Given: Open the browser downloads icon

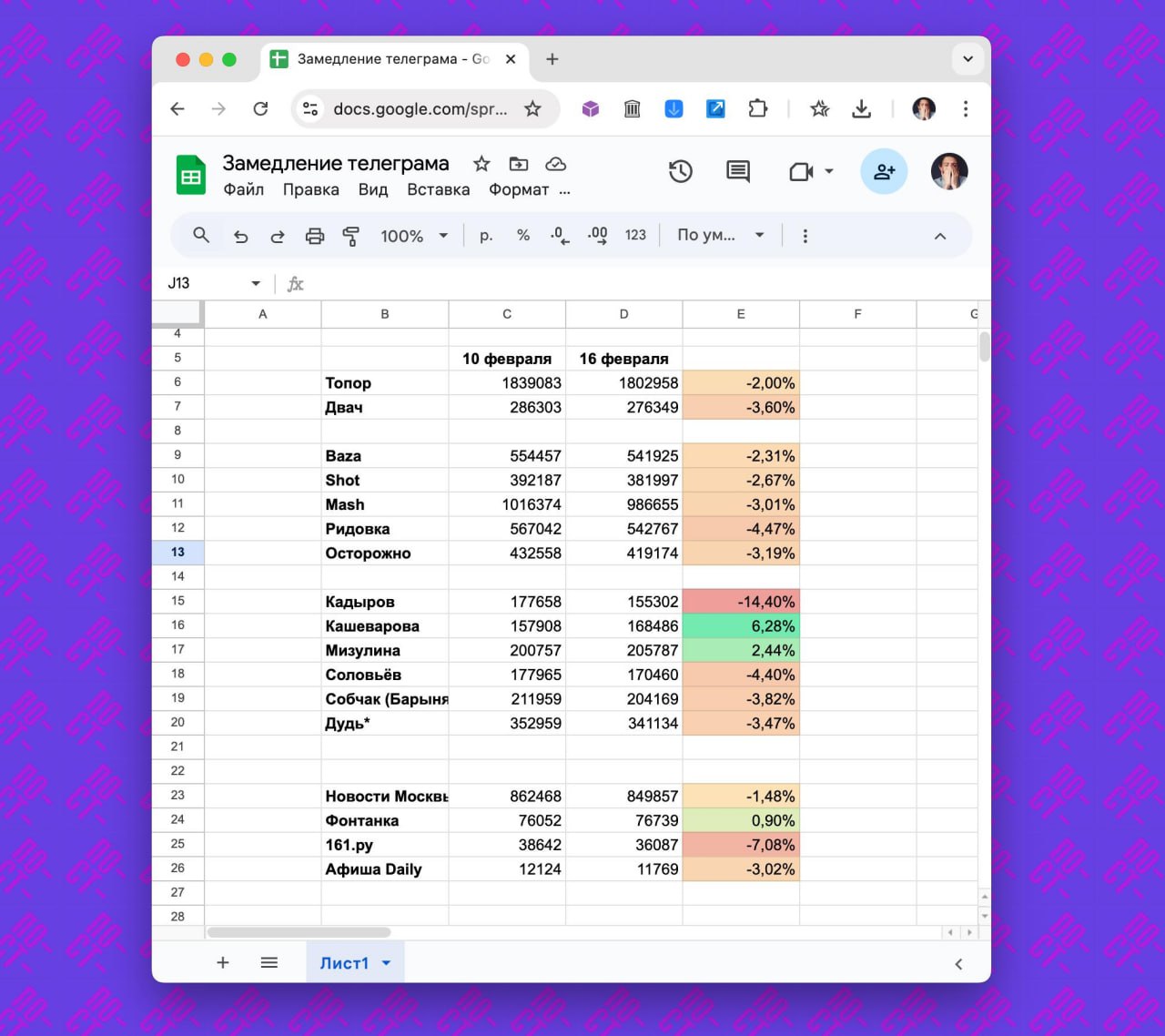Looking at the screenshot, I should click(861, 109).
